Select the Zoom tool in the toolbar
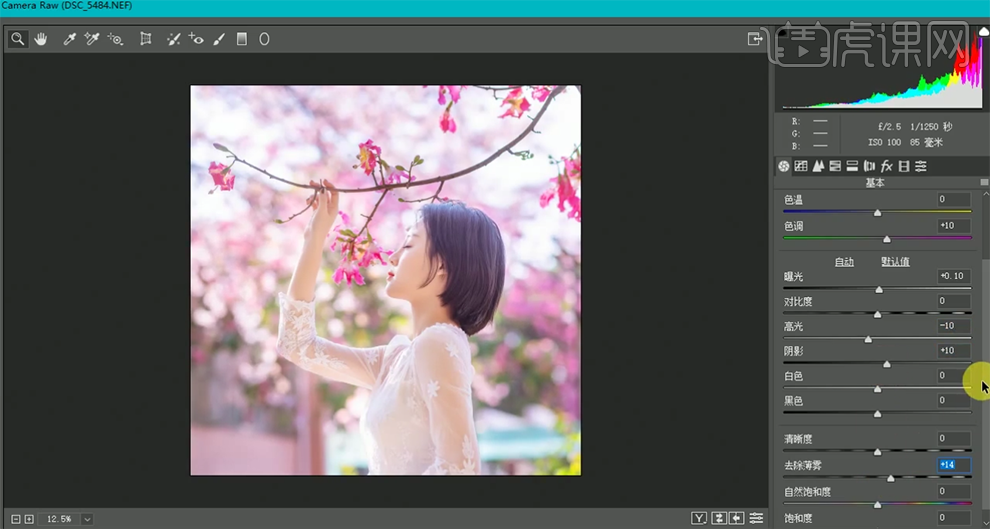The image size is (990, 529). click(17, 39)
